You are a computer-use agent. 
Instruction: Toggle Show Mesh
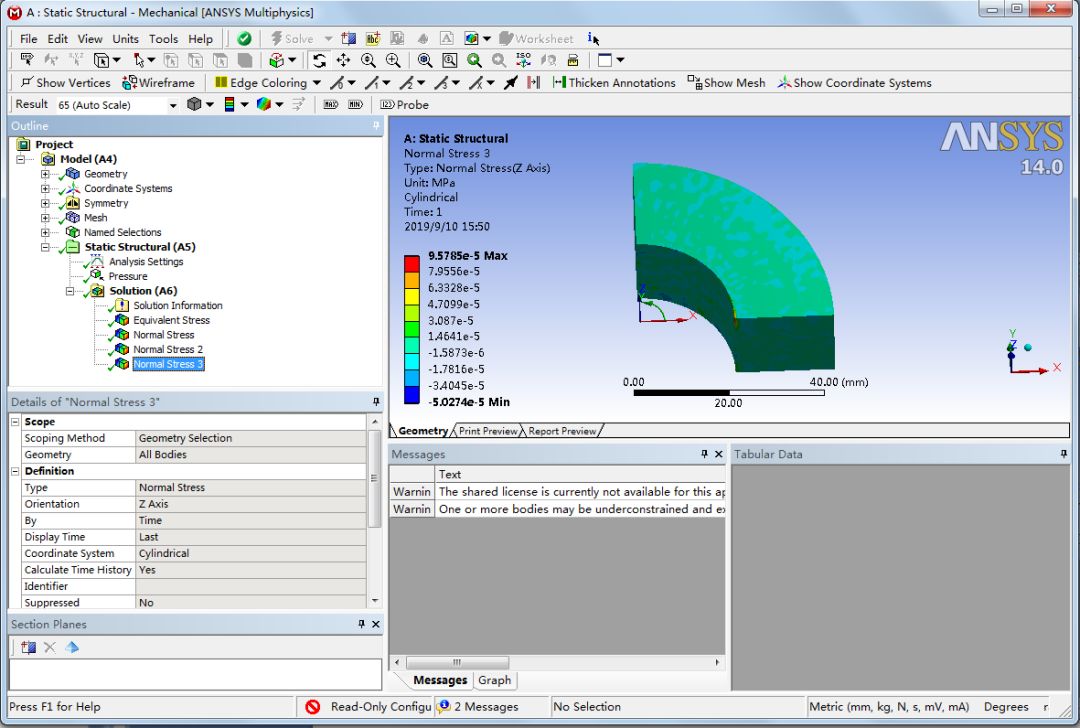pos(726,83)
